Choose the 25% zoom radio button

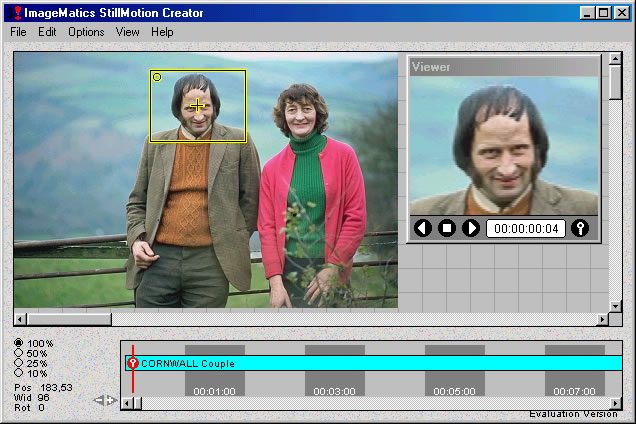pyautogui.click(x=19, y=363)
